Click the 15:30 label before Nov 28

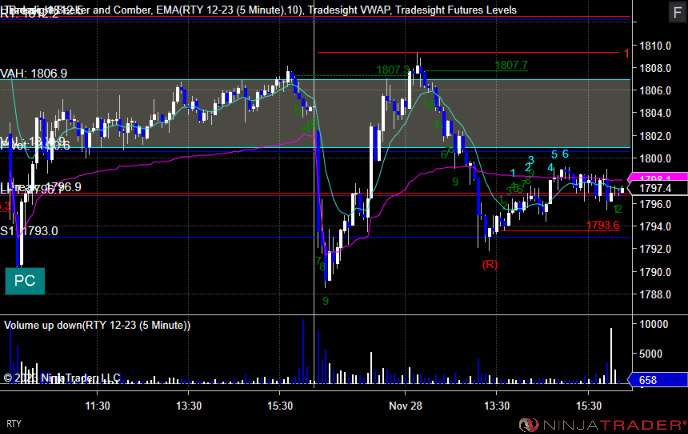[280, 406]
